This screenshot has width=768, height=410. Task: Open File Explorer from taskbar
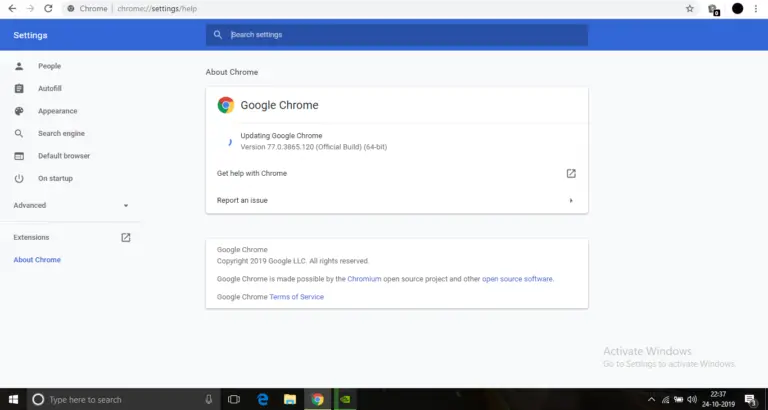(290, 400)
